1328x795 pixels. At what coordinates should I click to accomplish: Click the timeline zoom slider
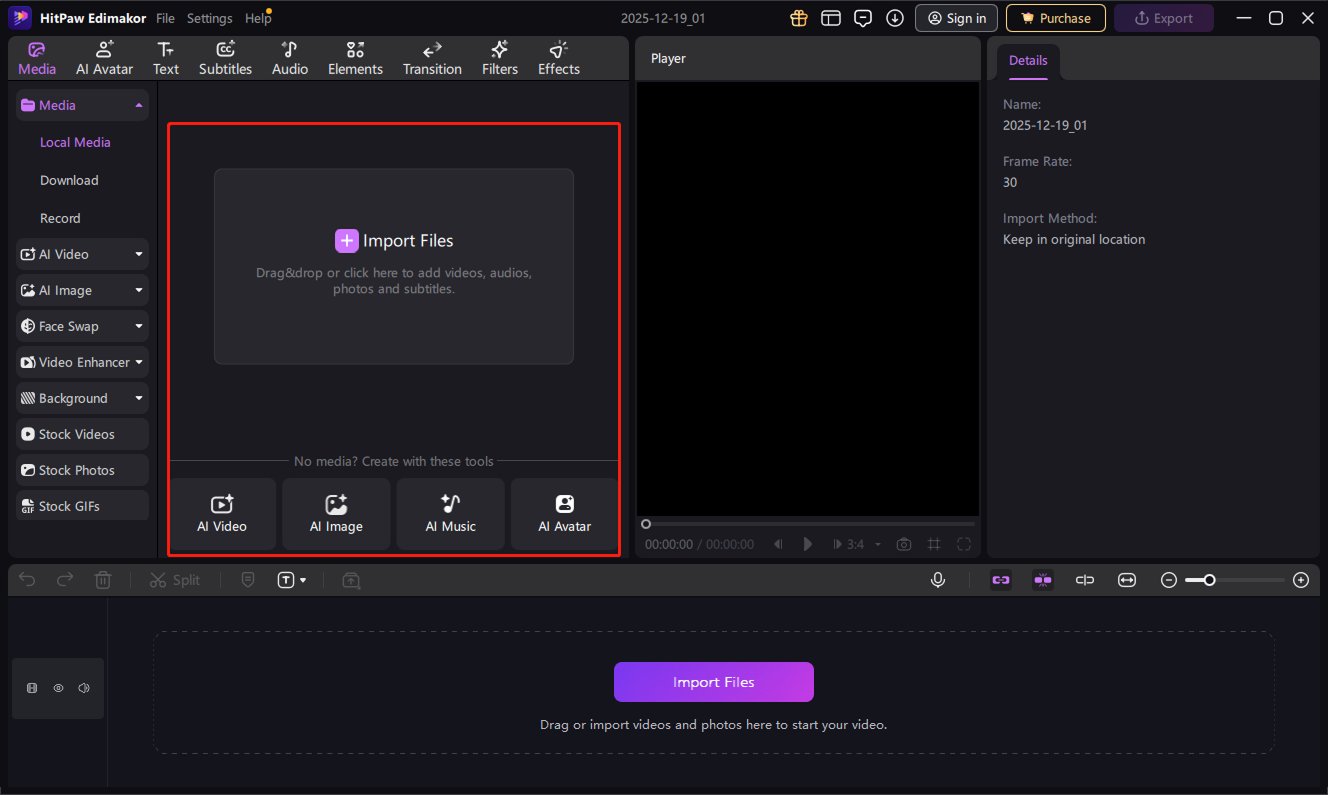tap(1234, 580)
